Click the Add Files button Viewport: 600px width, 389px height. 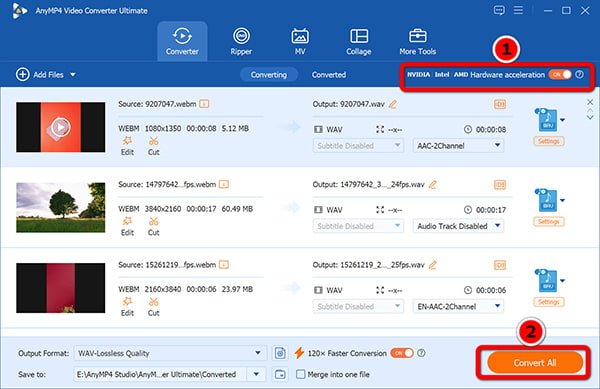tap(40, 75)
